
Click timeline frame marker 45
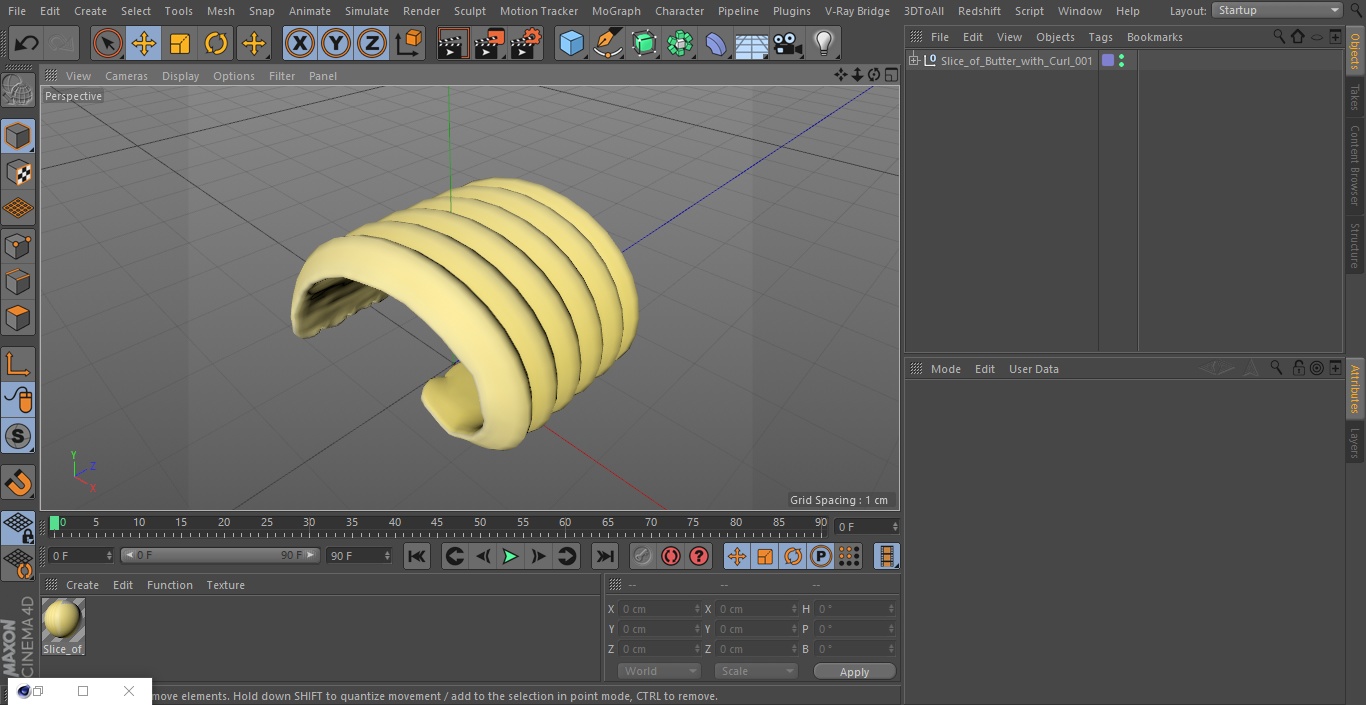(x=437, y=522)
